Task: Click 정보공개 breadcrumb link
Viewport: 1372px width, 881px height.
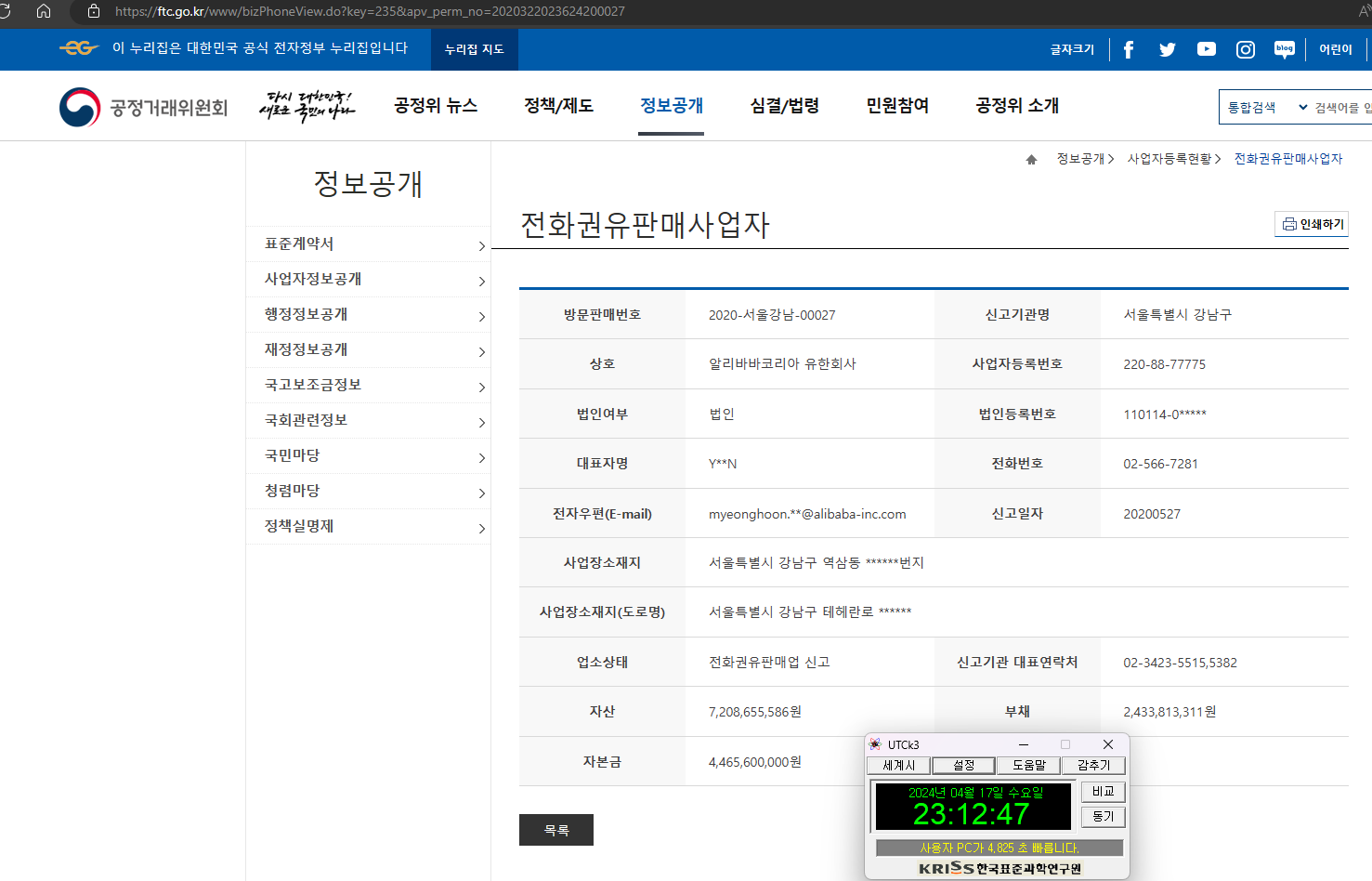Action: [x=1080, y=159]
